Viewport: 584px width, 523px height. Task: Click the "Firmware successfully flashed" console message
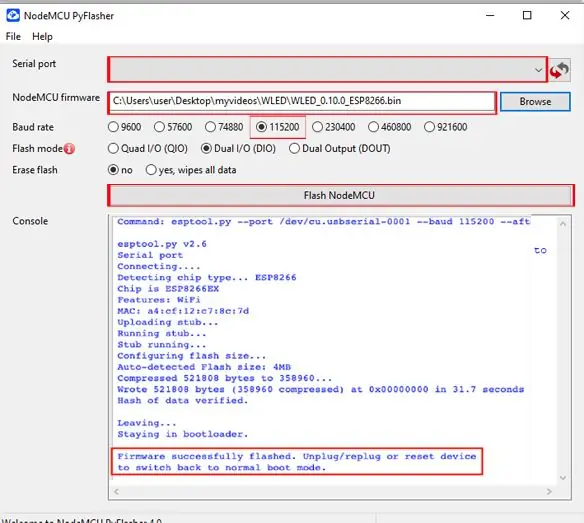[x=296, y=462]
